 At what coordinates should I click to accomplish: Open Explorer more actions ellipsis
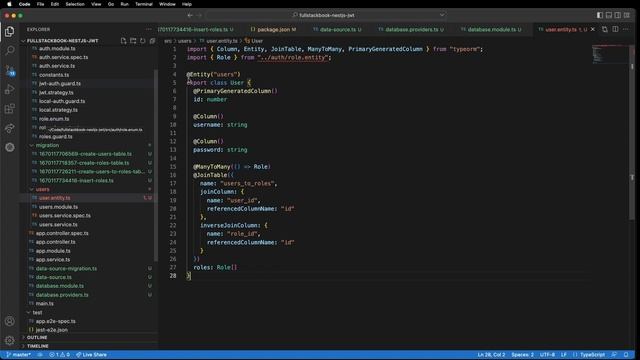pos(149,29)
